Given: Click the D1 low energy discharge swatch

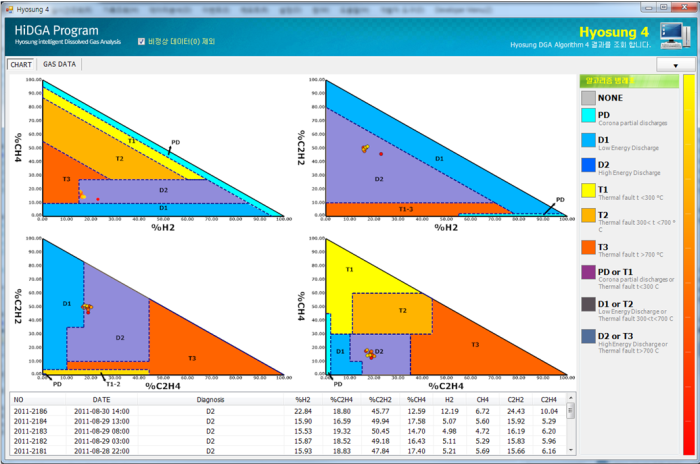Looking at the screenshot, I should [x=588, y=140].
